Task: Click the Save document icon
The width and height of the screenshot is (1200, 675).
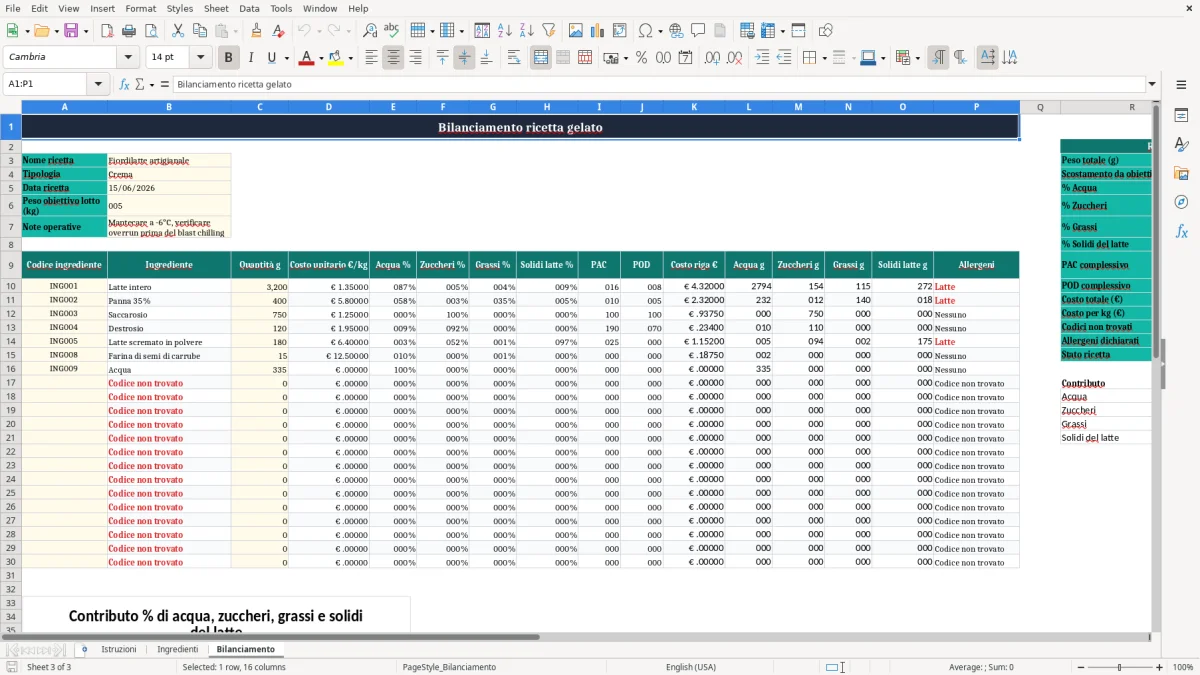Action: point(71,31)
